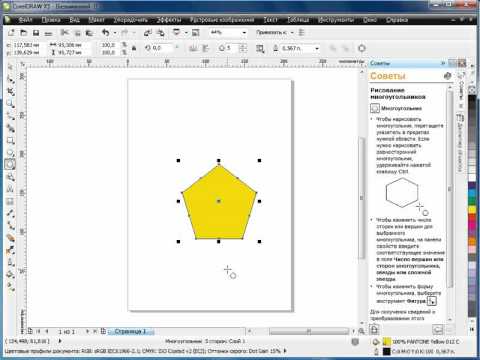Click the rotation angle field on property bar
480x360 pixels.
(162, 48)
